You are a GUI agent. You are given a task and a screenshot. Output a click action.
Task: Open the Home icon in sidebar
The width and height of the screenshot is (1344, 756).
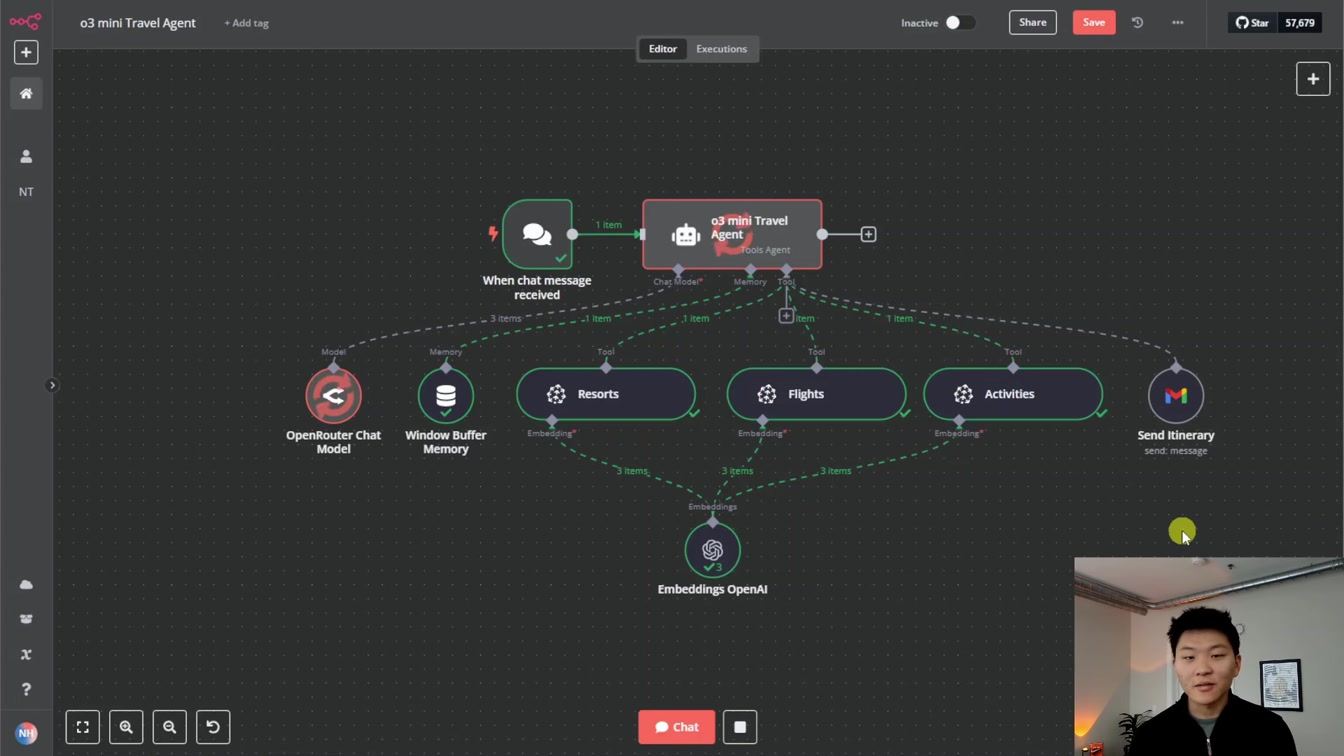[26, 94]
